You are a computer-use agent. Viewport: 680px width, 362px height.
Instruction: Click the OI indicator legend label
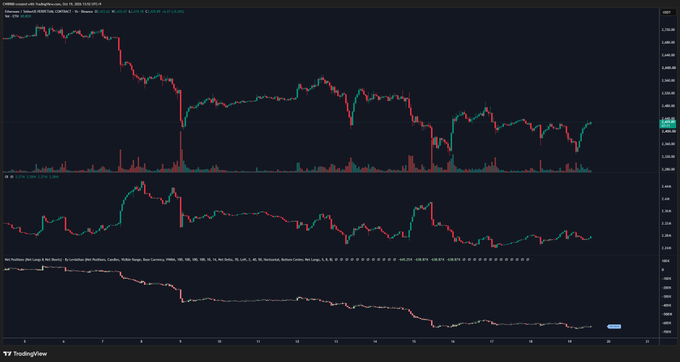6,177
